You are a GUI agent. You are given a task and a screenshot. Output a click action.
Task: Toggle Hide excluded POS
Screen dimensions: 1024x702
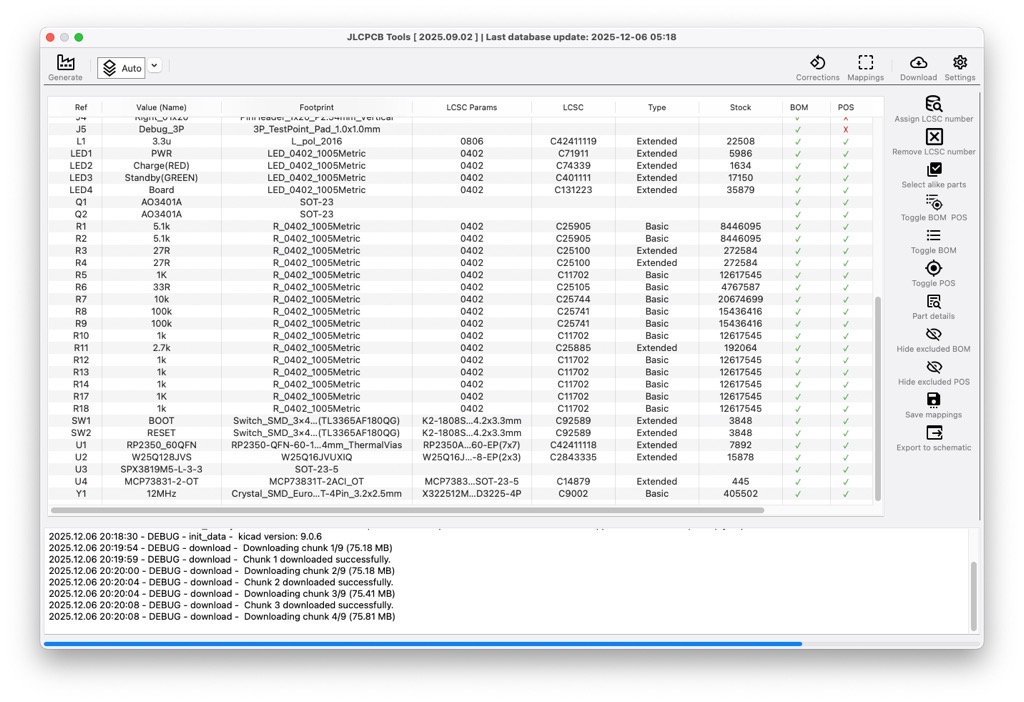tap(933, 368)
